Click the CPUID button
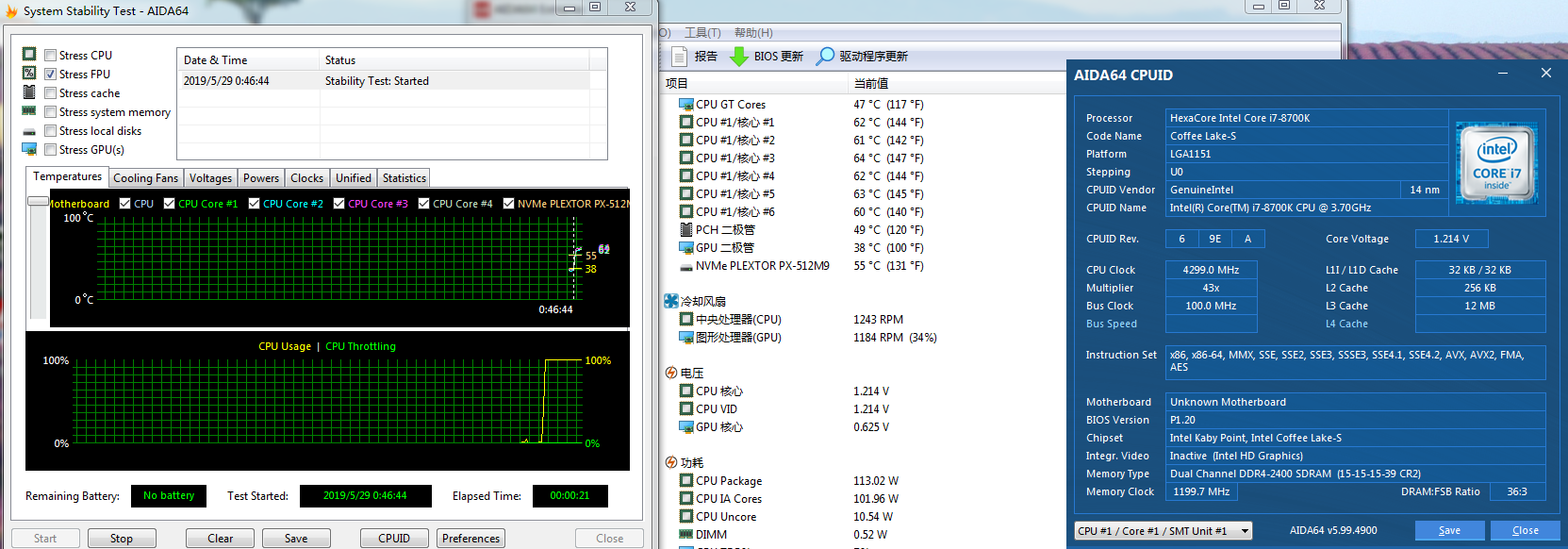This screenshot has width=1568, height=549. pos(394,539)
